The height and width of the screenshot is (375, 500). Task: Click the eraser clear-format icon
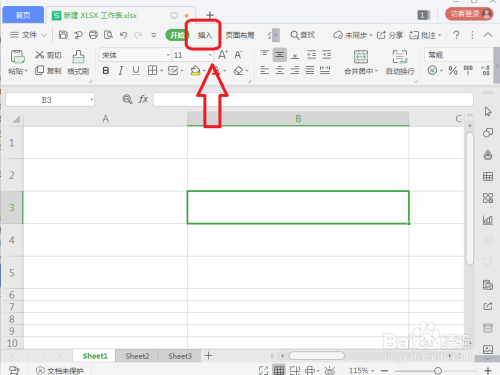238,71
